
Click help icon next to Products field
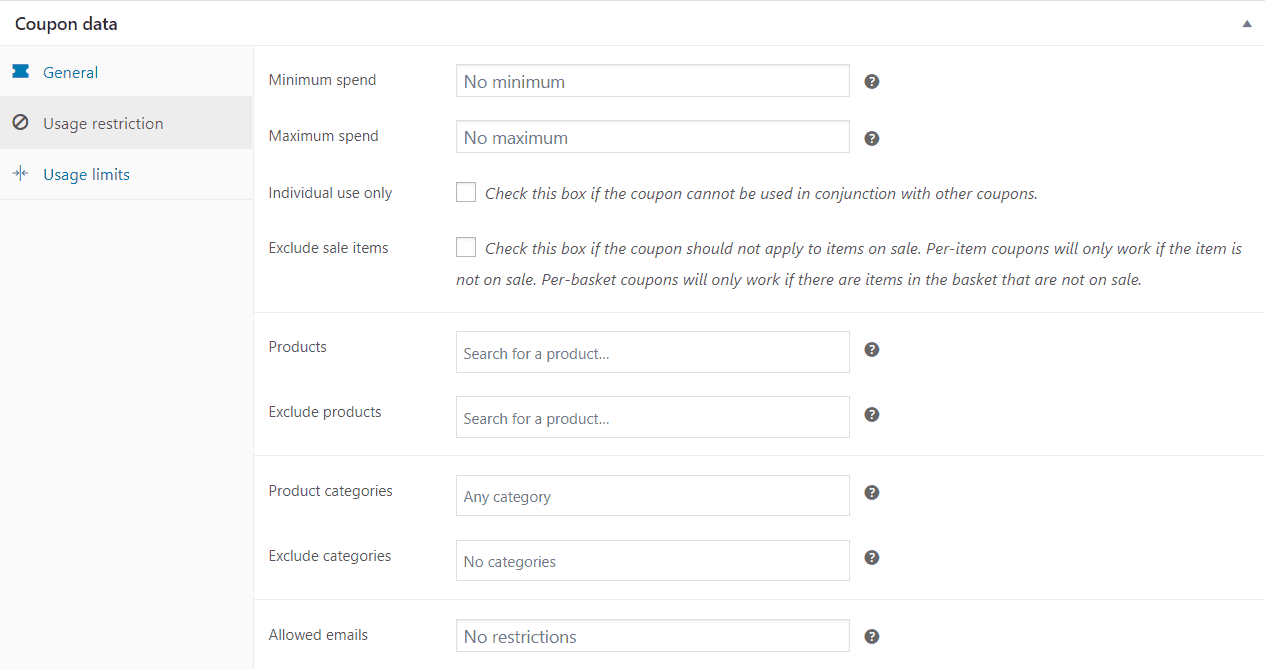tap(872, 349)
